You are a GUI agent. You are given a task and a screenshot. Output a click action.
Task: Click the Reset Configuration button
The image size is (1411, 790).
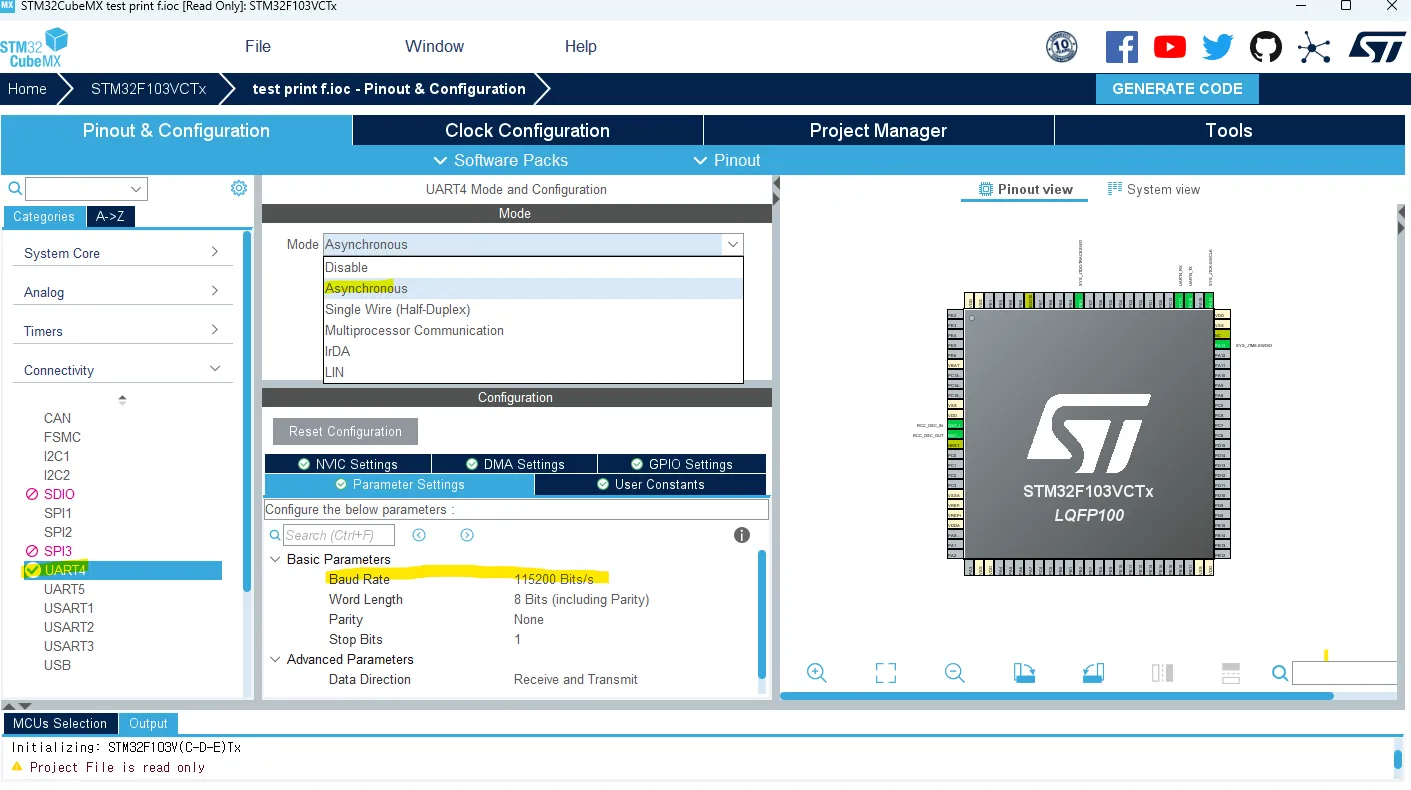(x=345, y=431)
